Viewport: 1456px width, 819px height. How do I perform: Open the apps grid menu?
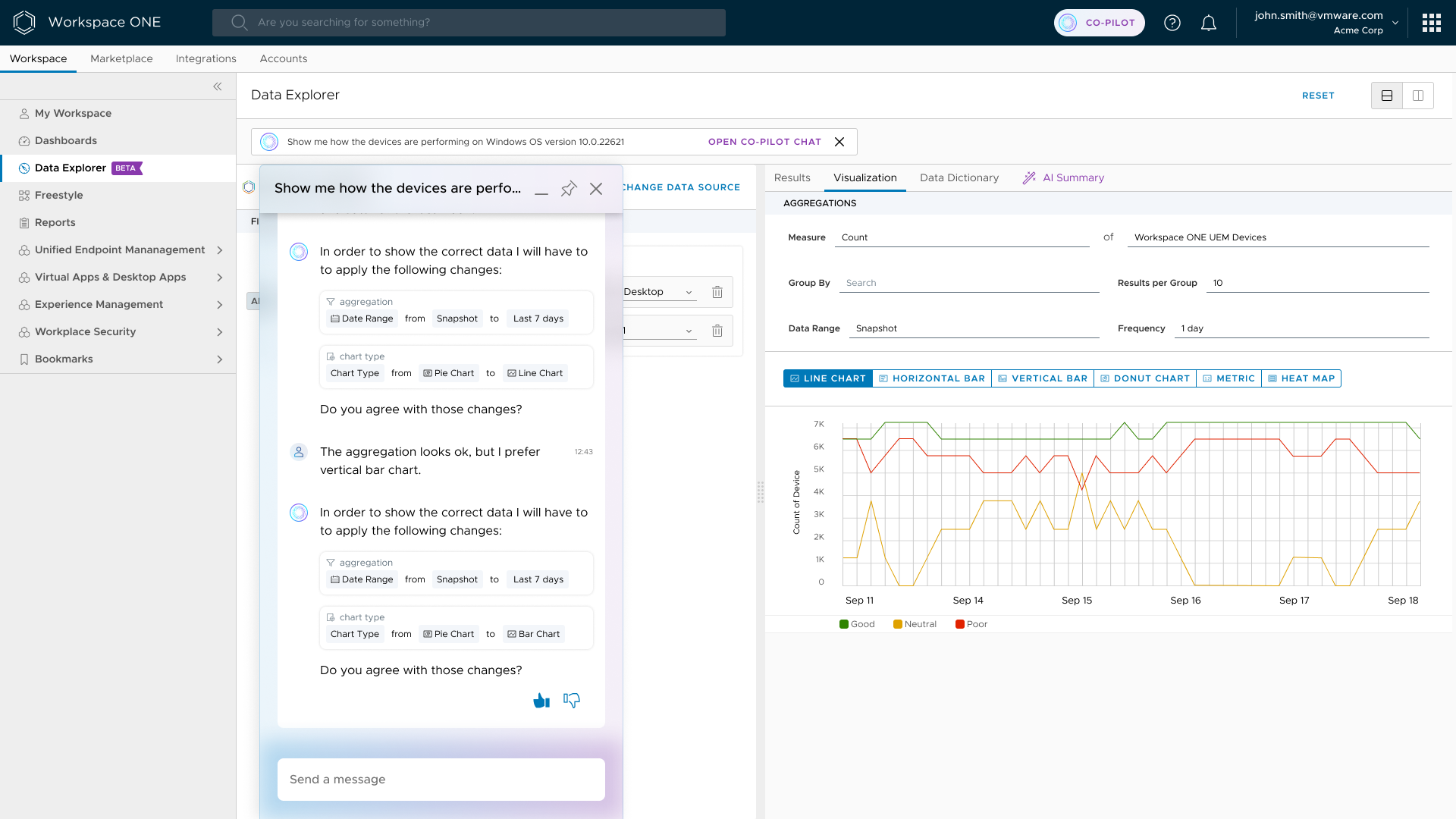tap(1432, 23)
